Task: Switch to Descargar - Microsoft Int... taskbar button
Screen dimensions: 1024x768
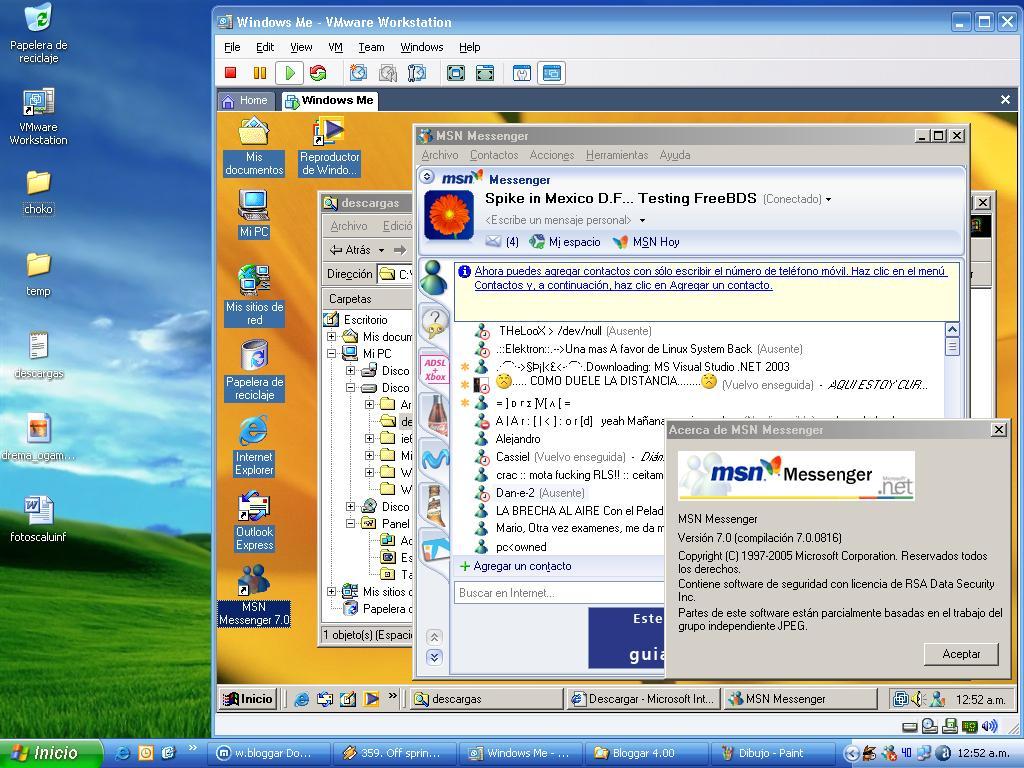Action: 643,699
